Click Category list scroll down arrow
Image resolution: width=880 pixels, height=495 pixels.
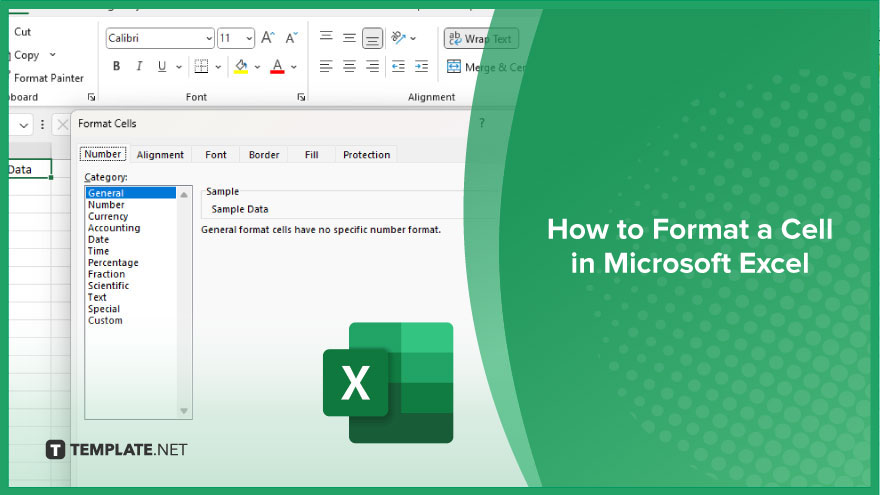[184, 411]
